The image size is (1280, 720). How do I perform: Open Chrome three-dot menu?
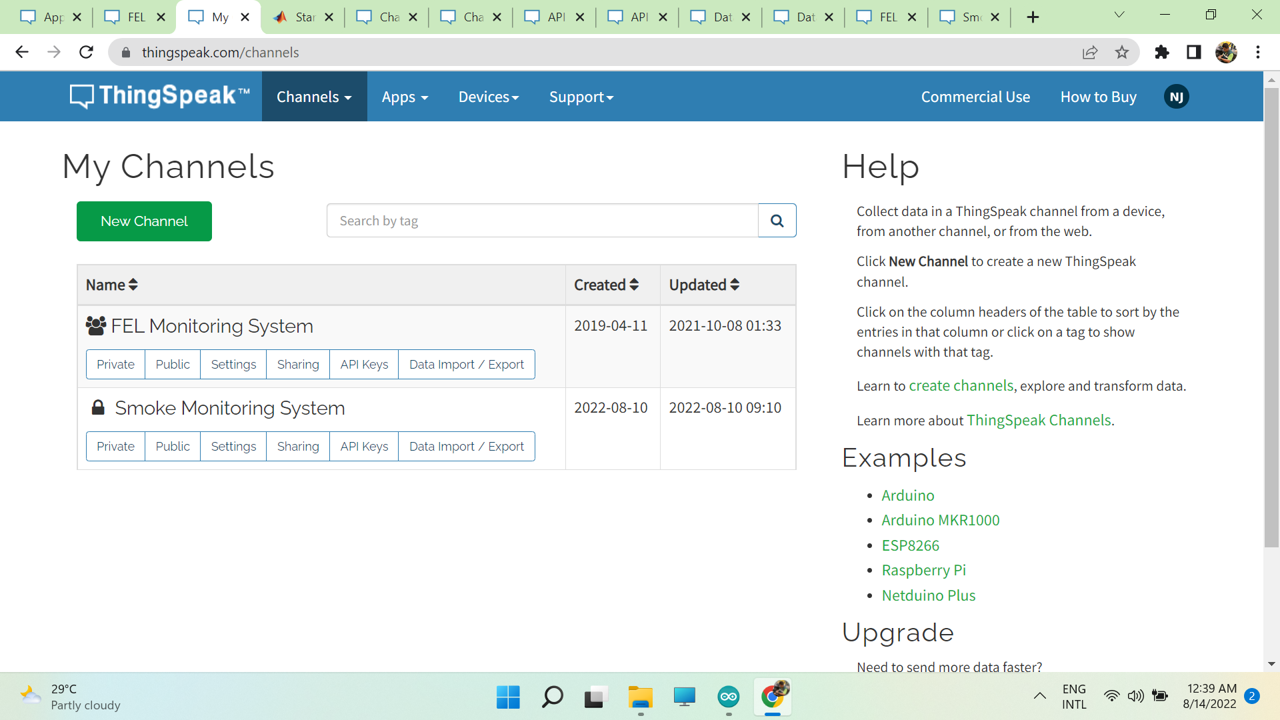coord(1258,52)
